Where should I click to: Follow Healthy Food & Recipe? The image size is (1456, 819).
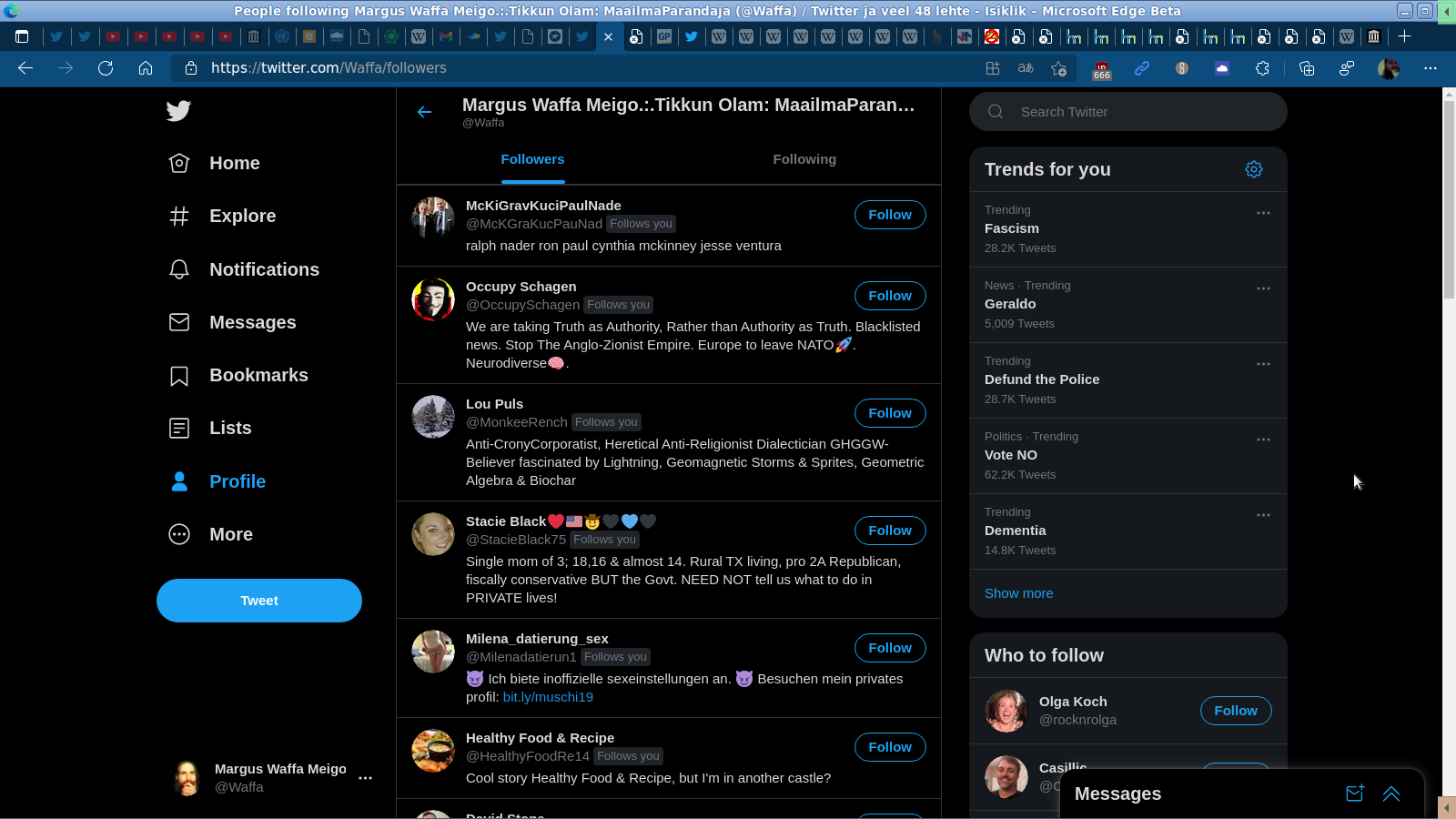(x=890, y=747)
